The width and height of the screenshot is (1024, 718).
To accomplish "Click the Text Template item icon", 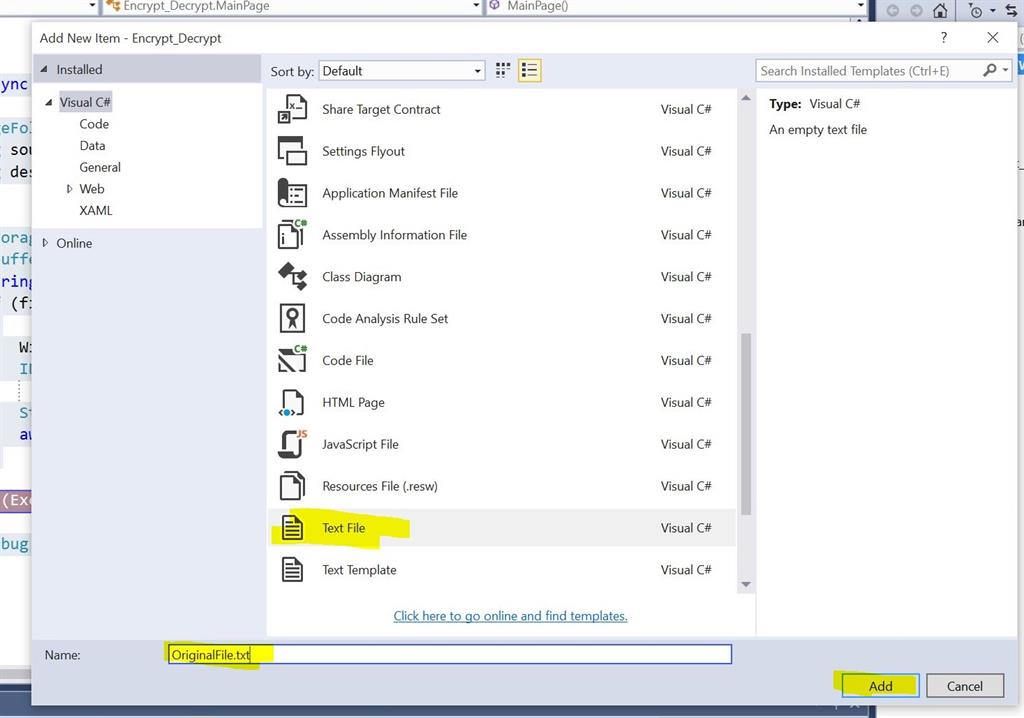I will tap(292, 570).
